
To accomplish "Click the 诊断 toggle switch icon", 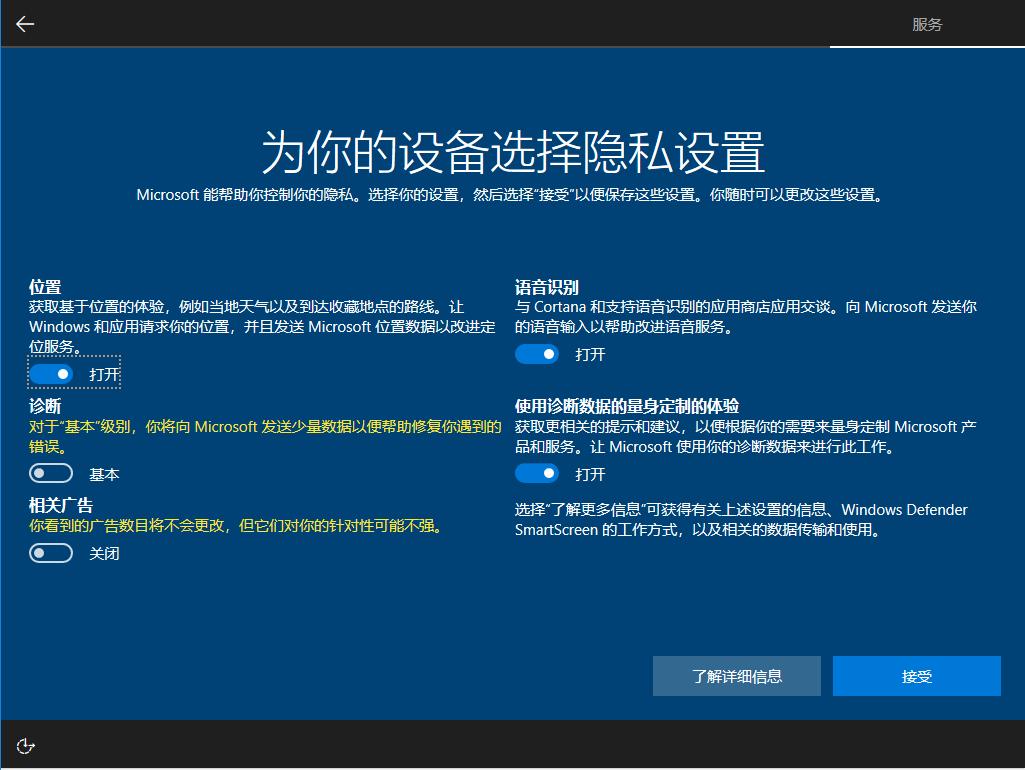I will click(x=51, y=472).
